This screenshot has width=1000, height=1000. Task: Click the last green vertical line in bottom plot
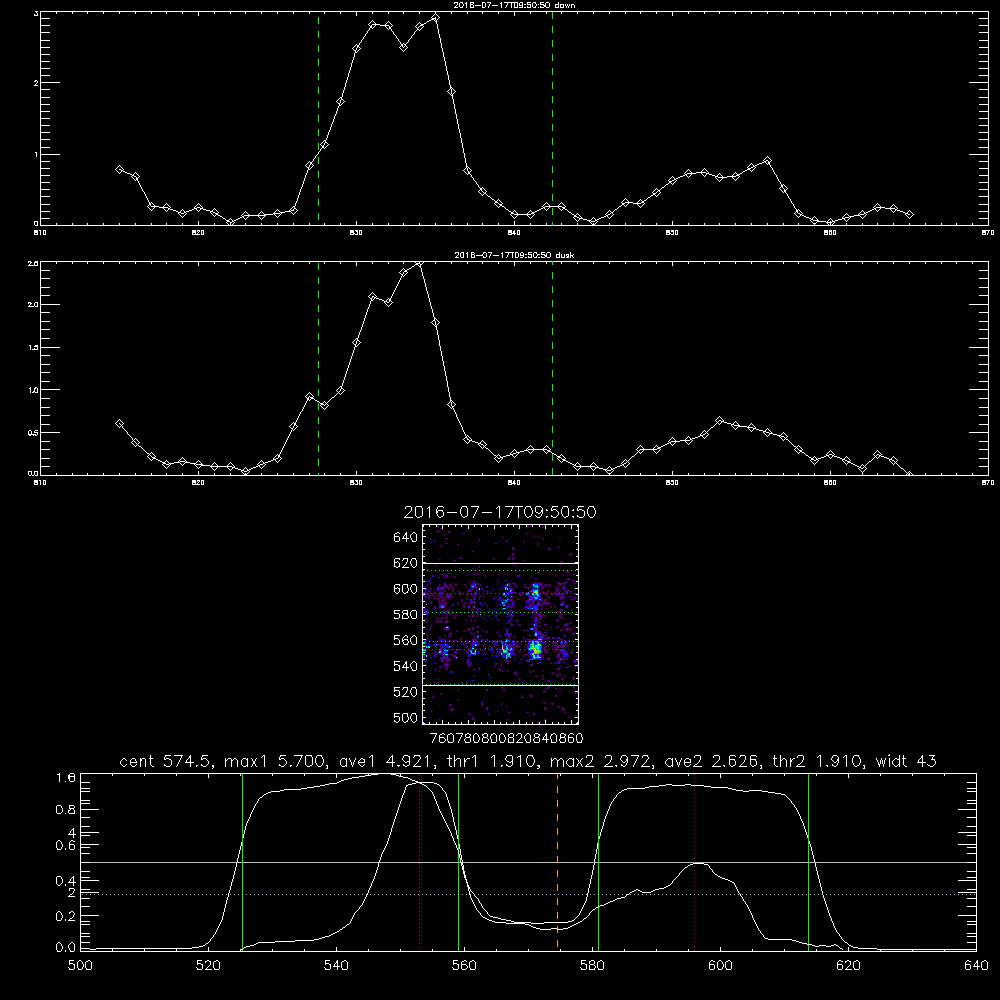pos(808,862)
